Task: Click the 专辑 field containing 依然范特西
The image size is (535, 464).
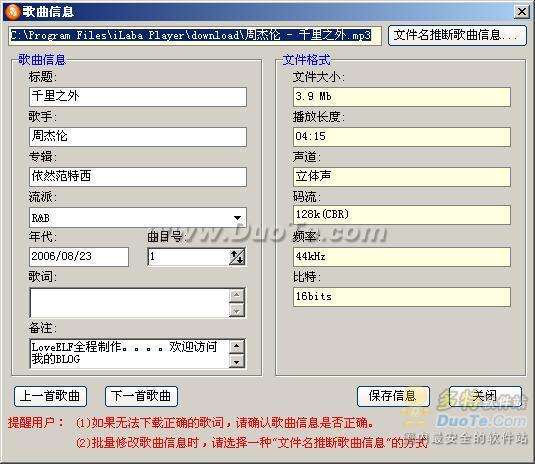Action: [x=138, y=177]
